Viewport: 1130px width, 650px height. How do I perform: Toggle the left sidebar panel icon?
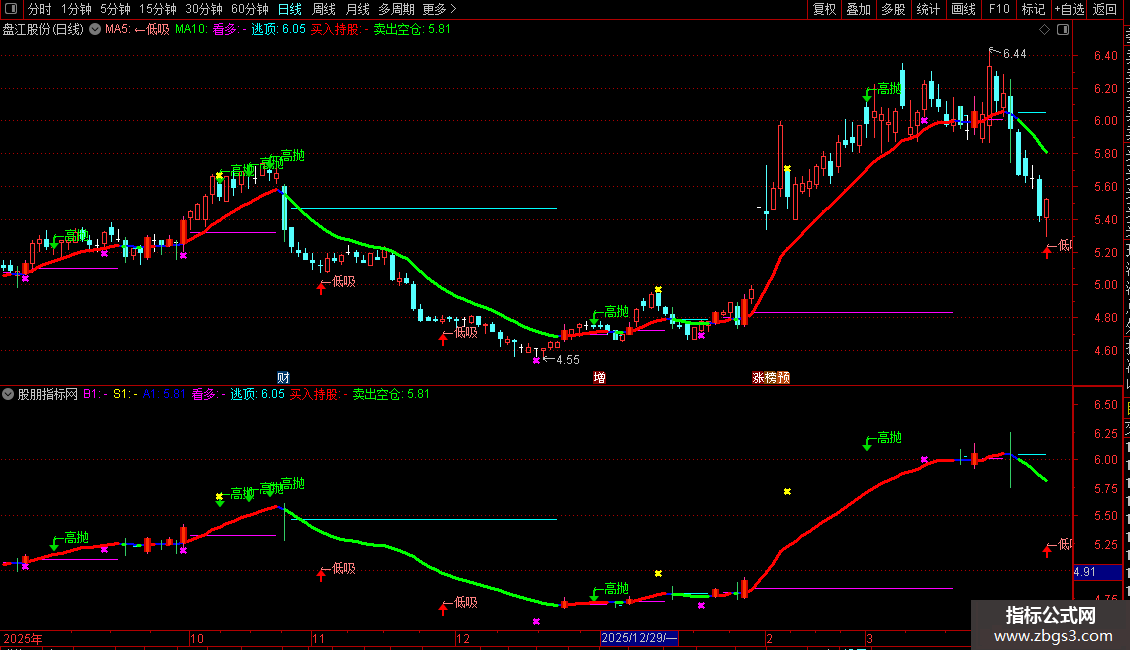[x=11, y=9]
